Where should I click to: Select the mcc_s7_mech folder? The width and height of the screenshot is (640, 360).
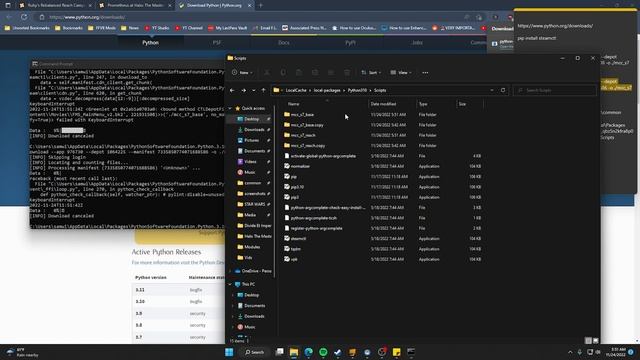[x=303, y=135]
